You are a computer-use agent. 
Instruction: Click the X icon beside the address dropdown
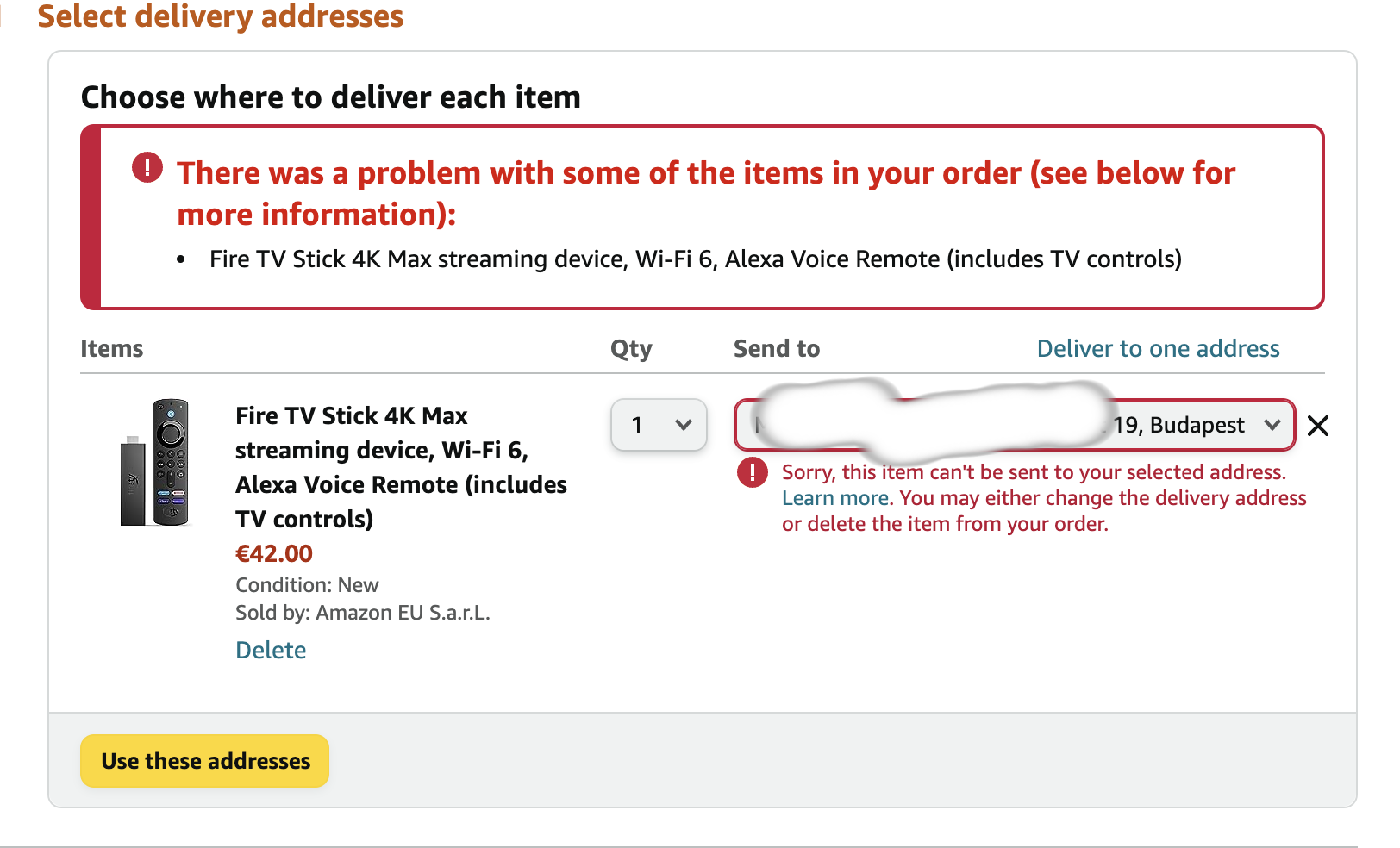point(1317,426)
